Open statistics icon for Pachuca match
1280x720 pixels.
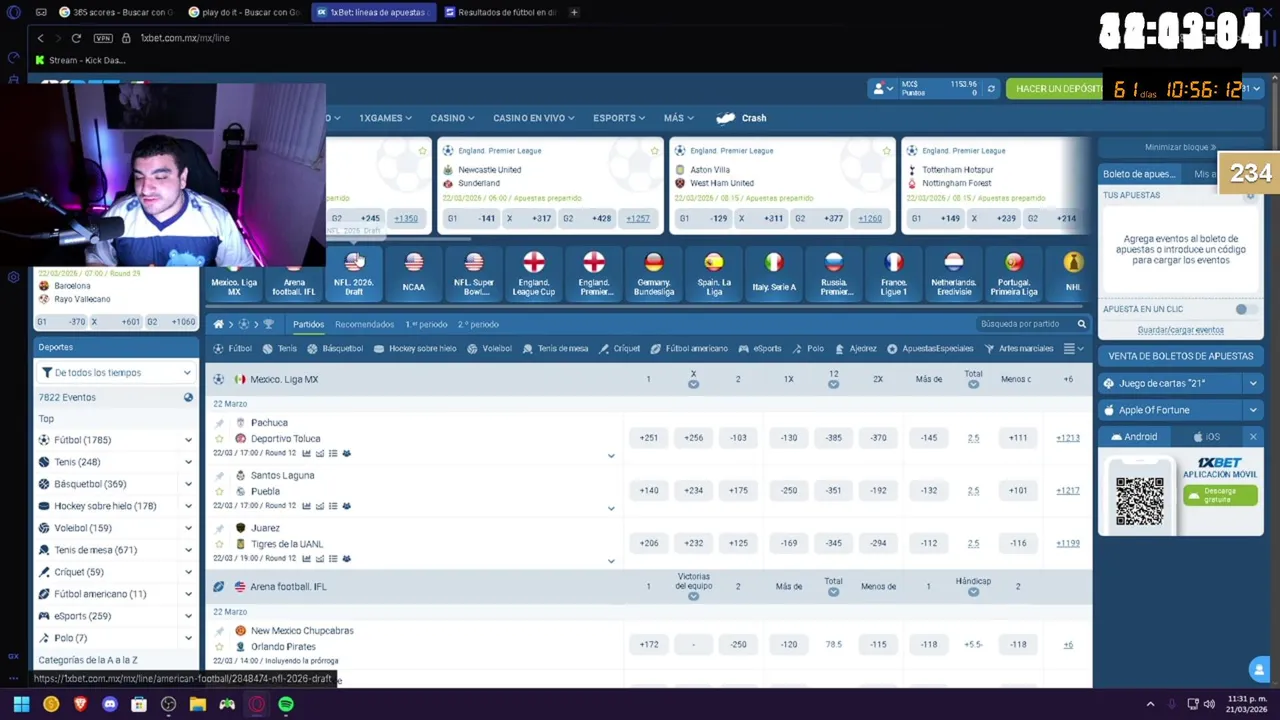(306, 454)
